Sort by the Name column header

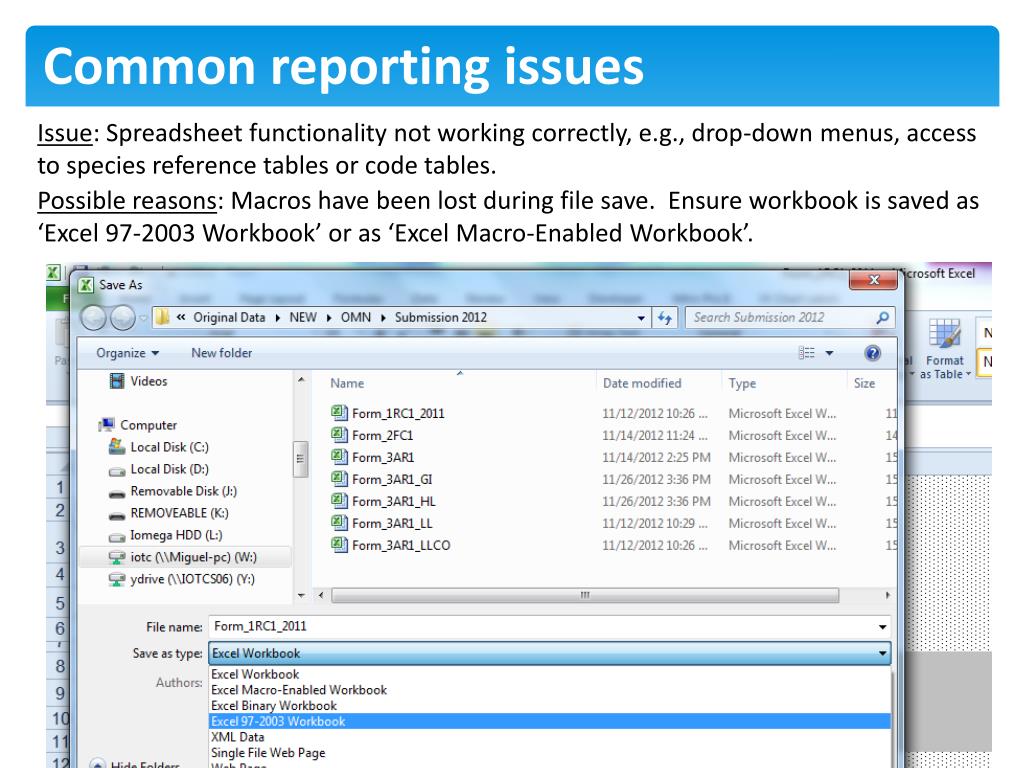347,383
